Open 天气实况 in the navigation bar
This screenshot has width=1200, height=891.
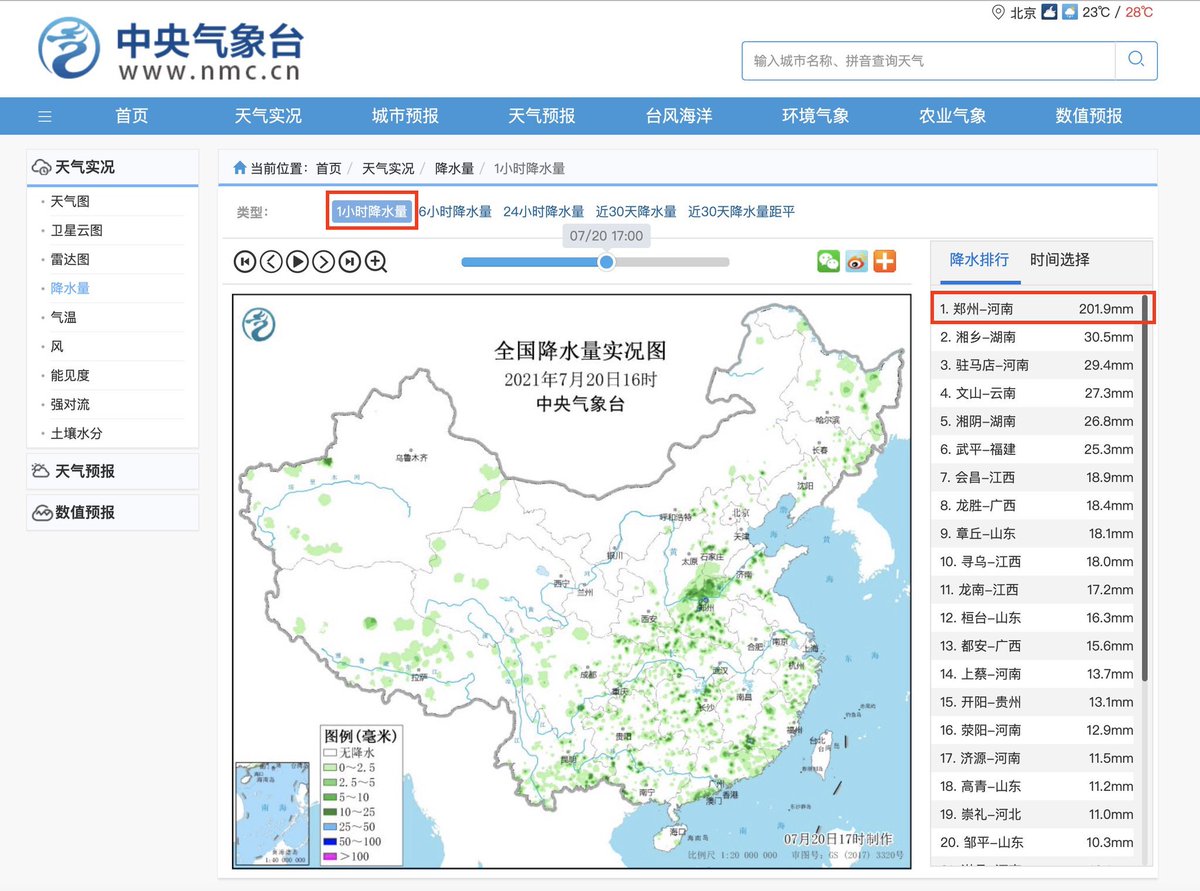268,116
